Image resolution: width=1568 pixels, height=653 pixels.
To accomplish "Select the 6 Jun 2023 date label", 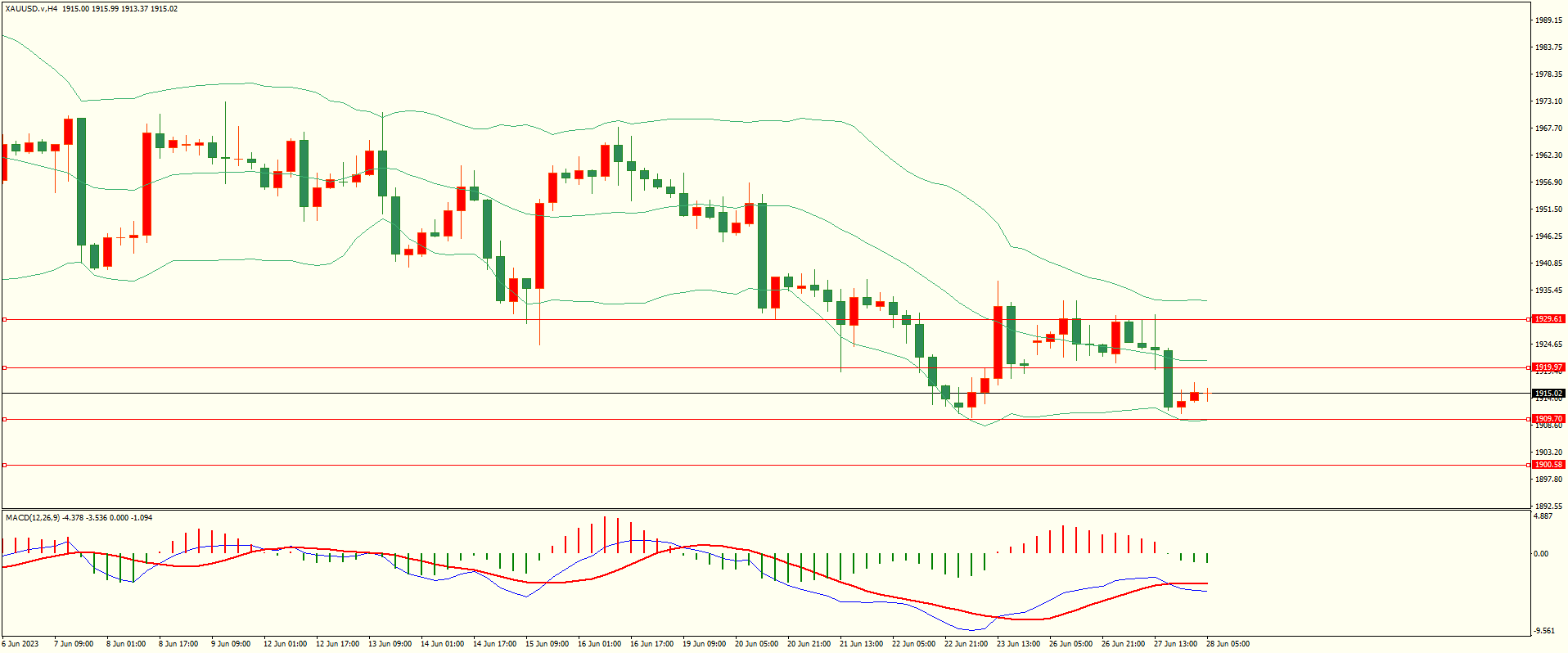I will coord(20,644).
